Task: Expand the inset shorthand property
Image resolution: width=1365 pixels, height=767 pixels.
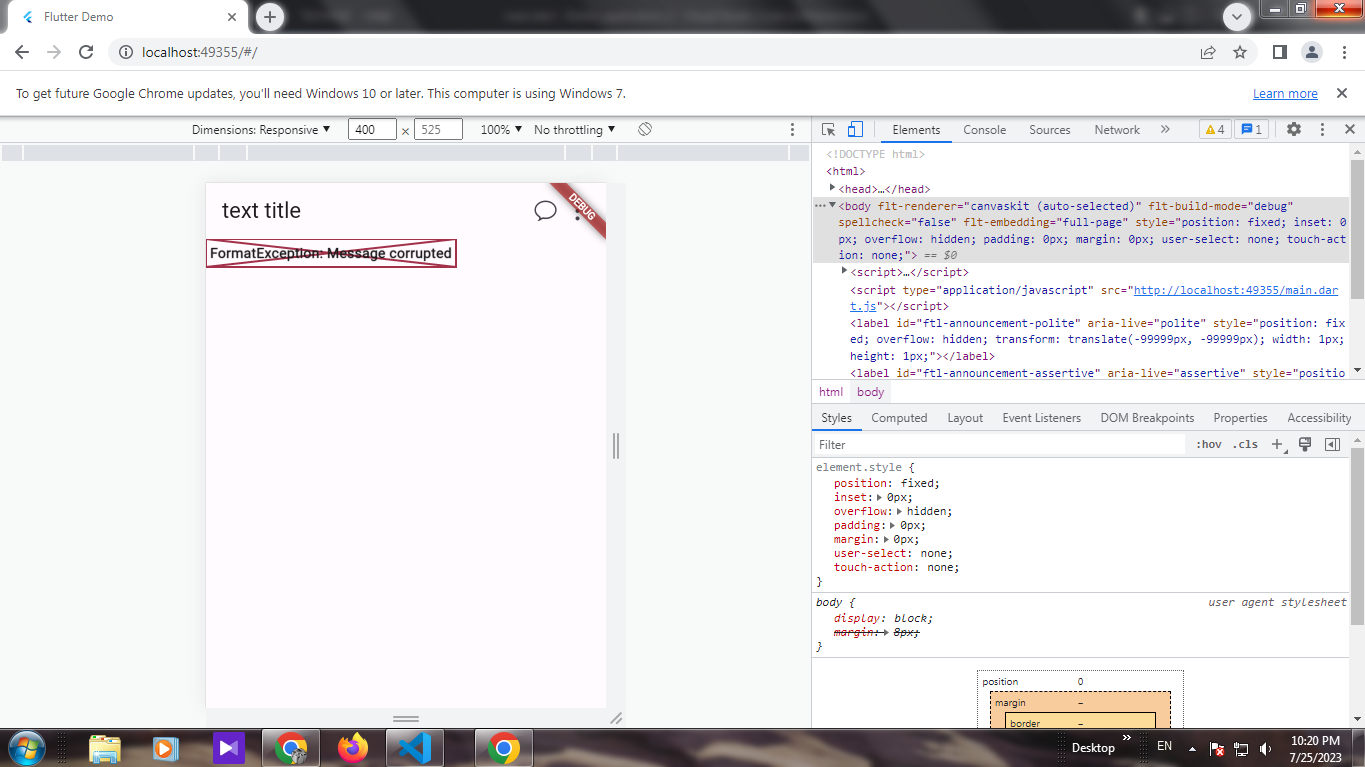Action: [x=880, y=497]
